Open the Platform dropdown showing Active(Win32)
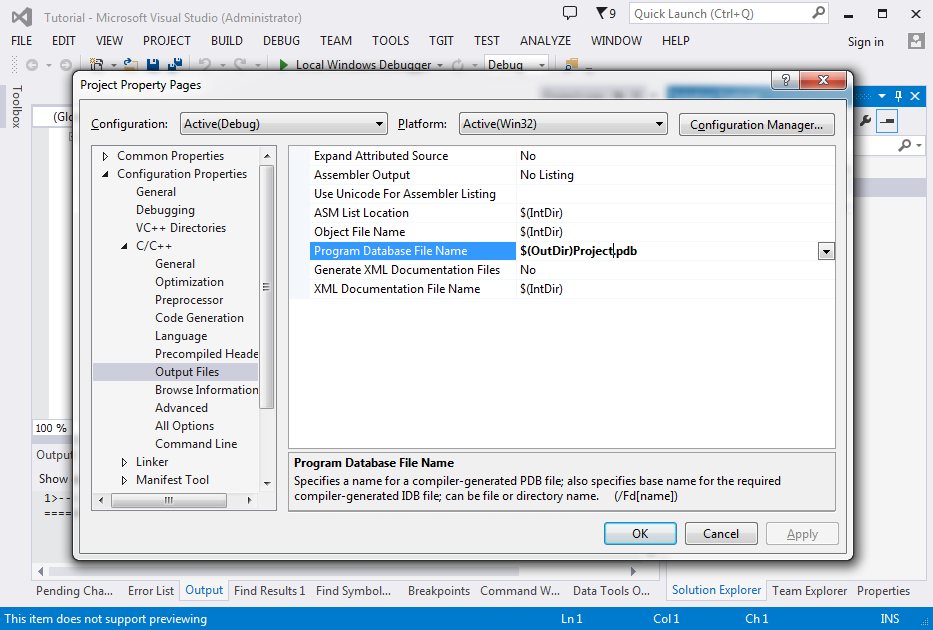Image resolution: width=933 pixels, height=630 pixels. point(563,124)
